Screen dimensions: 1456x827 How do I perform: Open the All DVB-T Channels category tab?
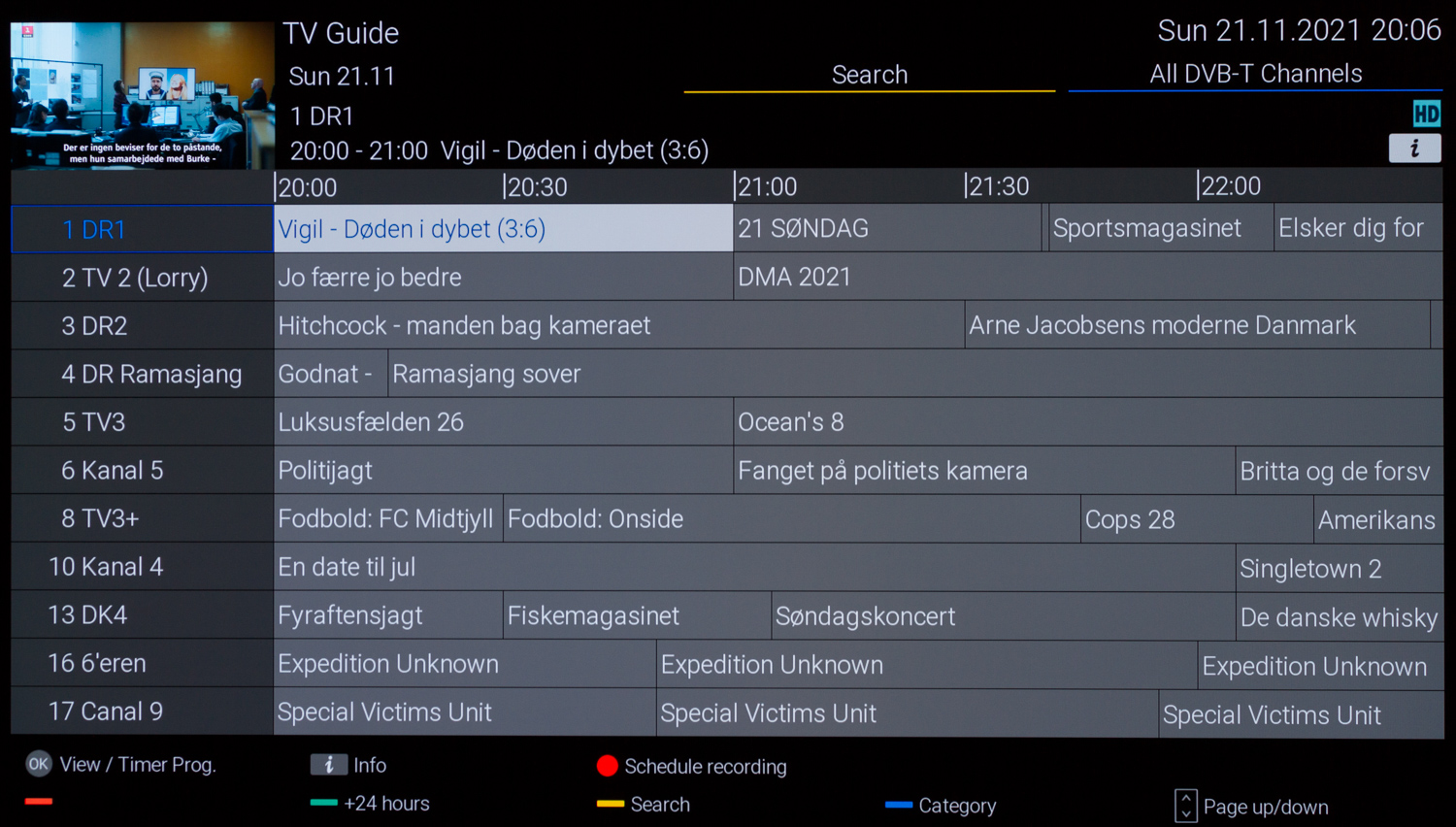click(1255, 74)
